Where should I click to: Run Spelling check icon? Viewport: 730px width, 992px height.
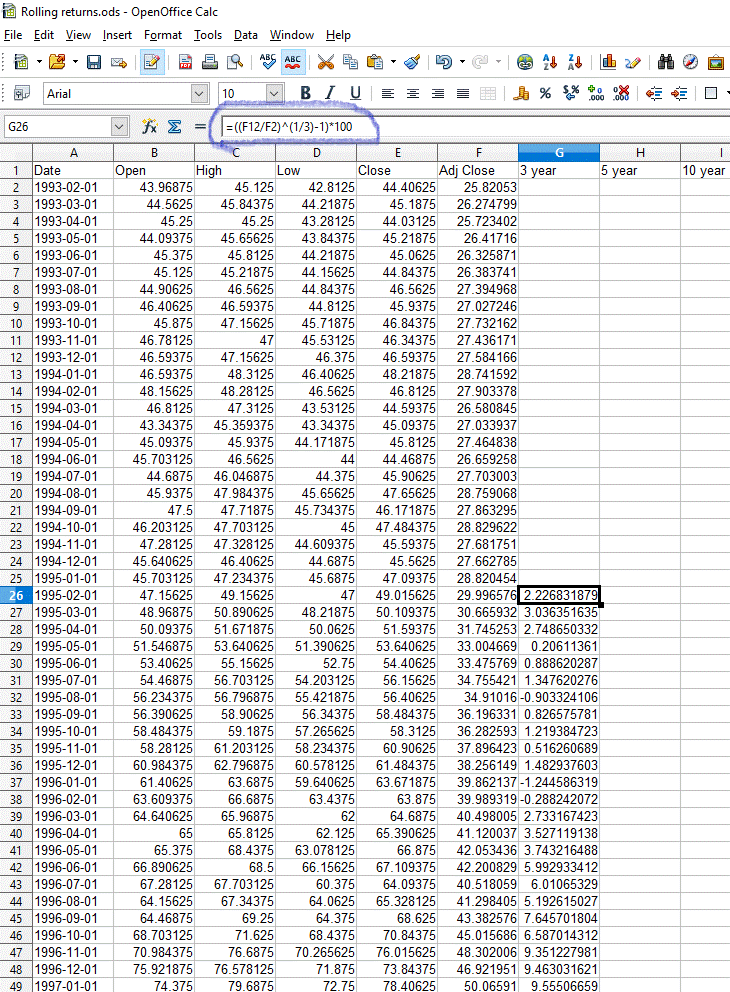tap(268, 61)
